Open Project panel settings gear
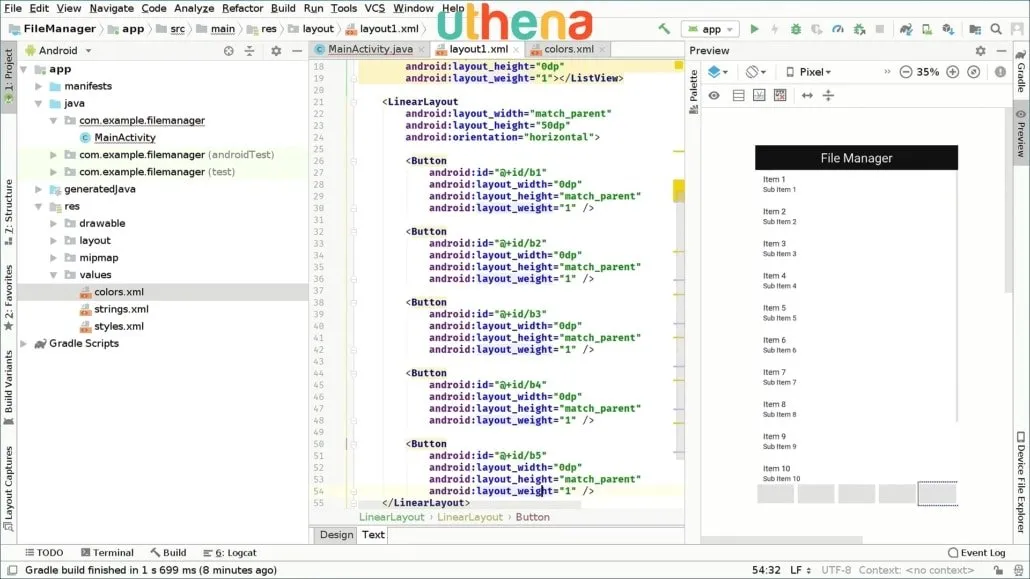This screenshot has height=579, width=1030. [x=276, y=51]
